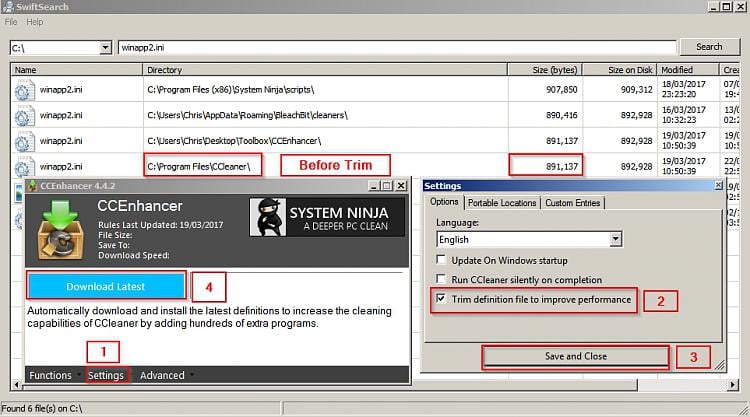Close the Settings dialog with X
The width and height of the screenshot is (750, 417).
pos(718,185)
